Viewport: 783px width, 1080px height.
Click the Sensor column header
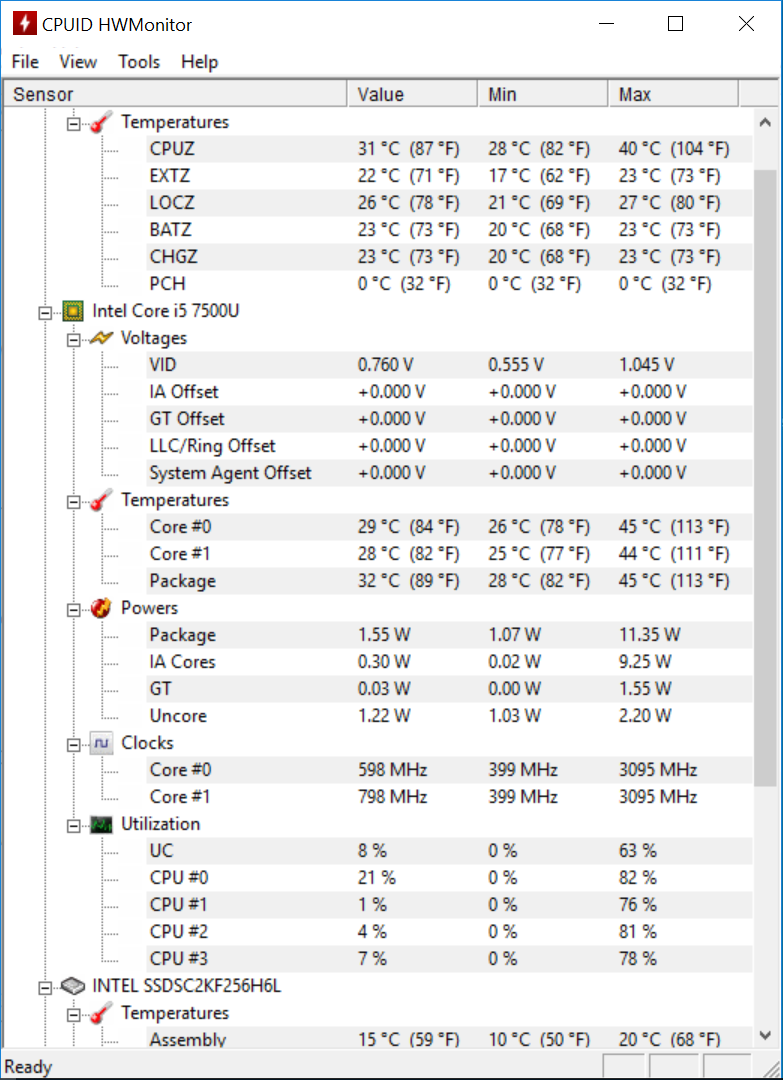pos(175,94)
